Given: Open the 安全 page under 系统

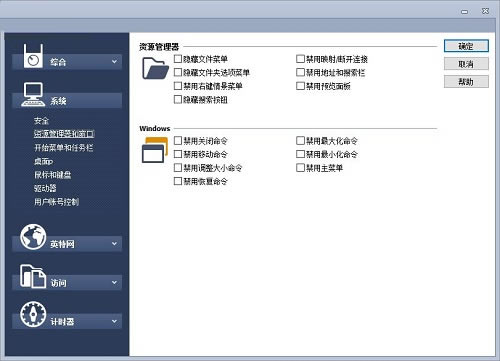Looking at the screenshot, I should click(x=41, y=120).
